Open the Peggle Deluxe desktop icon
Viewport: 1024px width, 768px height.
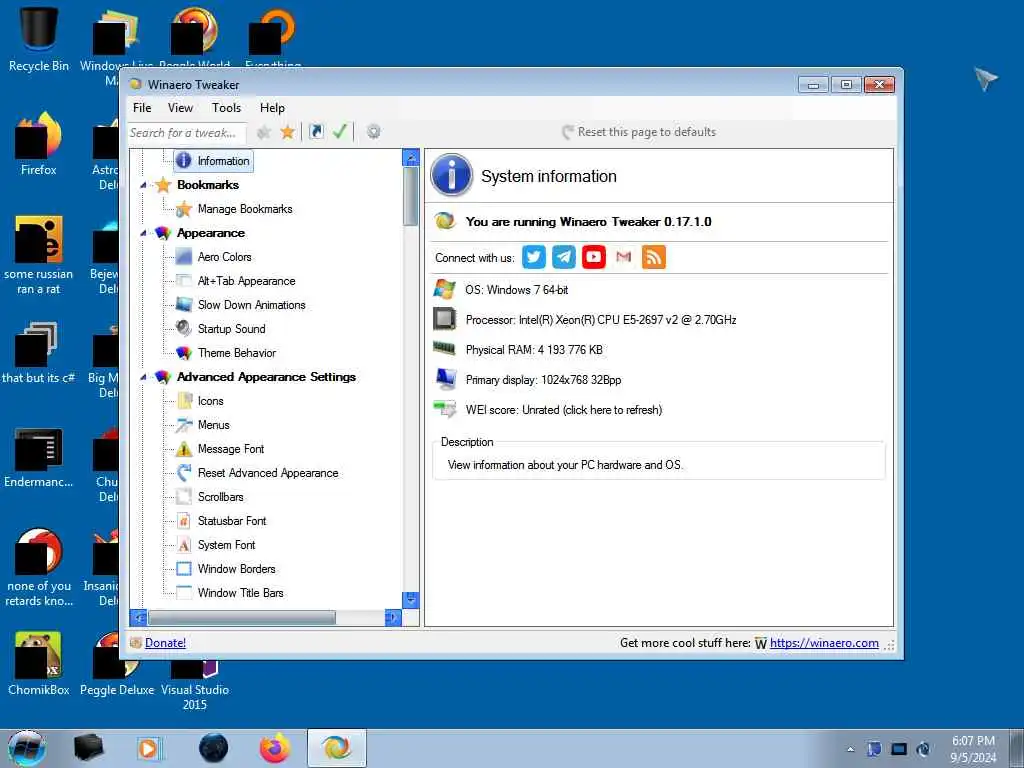117,666
